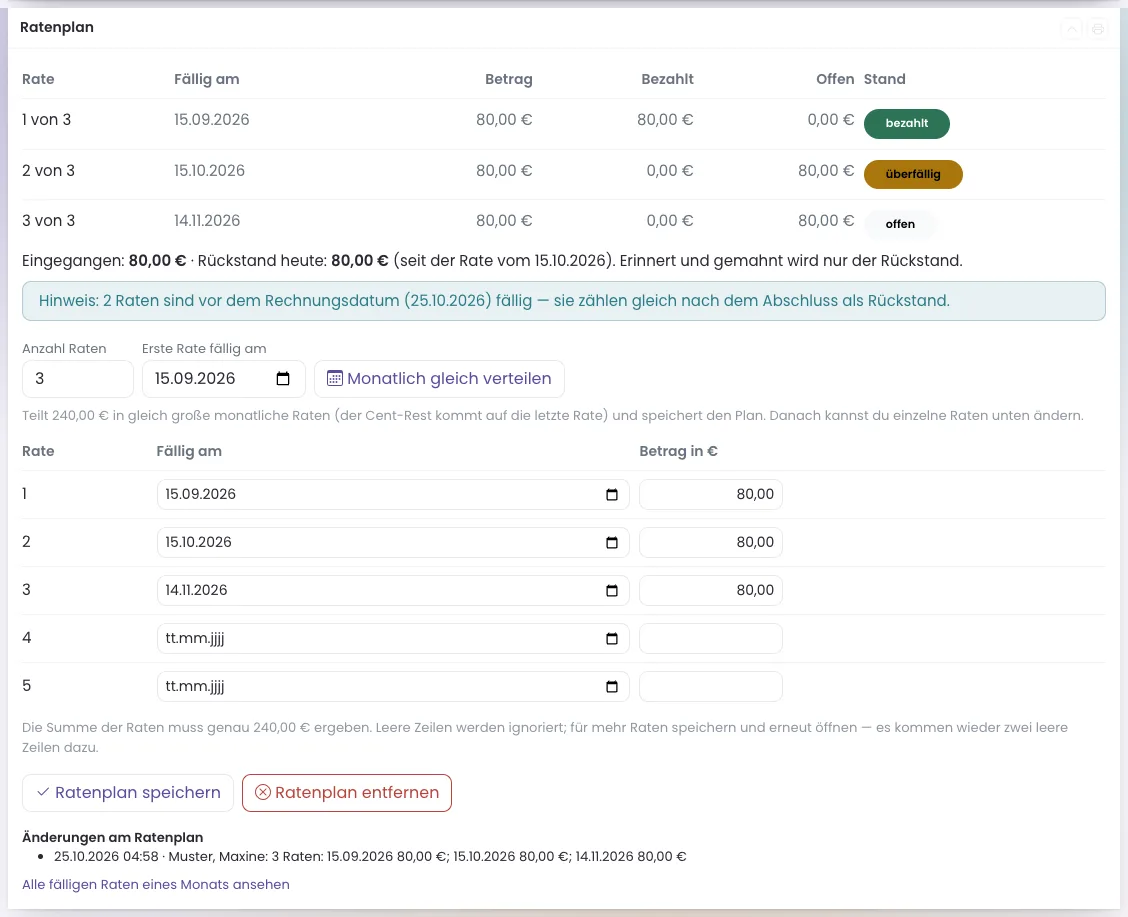Click the "Betrag in €" column header

678,451
